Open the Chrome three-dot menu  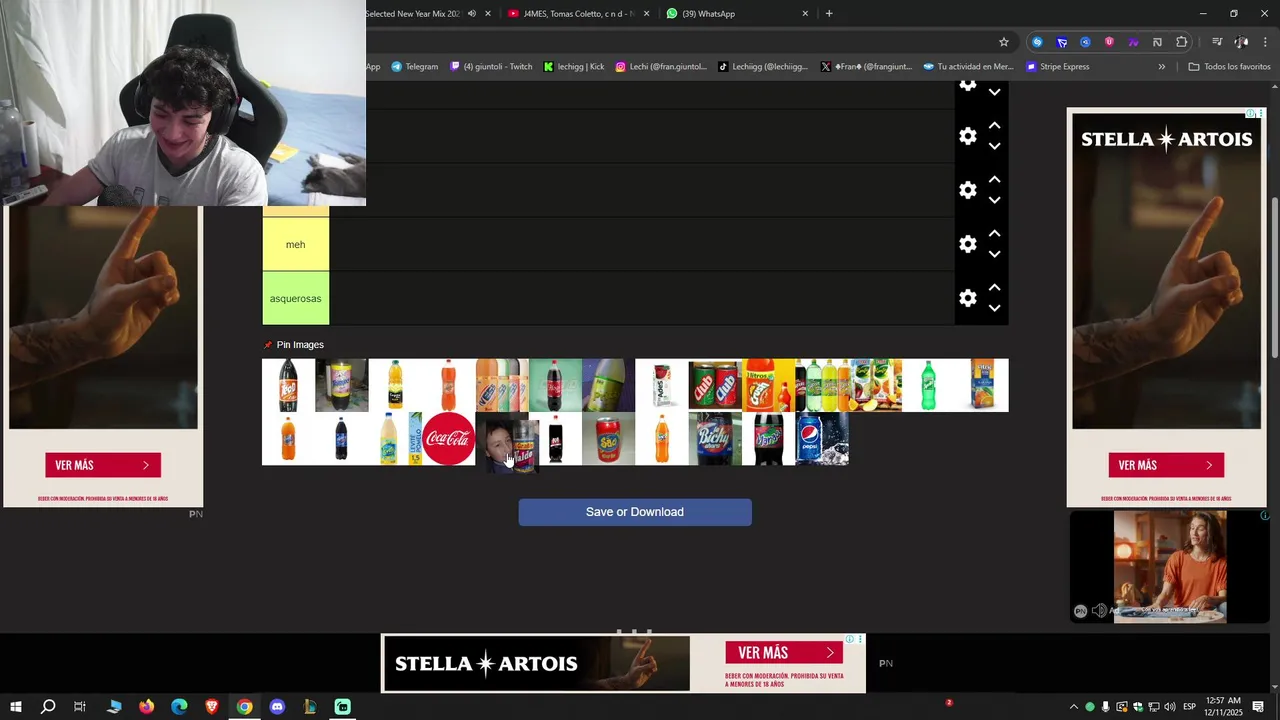click(1265, 42)
